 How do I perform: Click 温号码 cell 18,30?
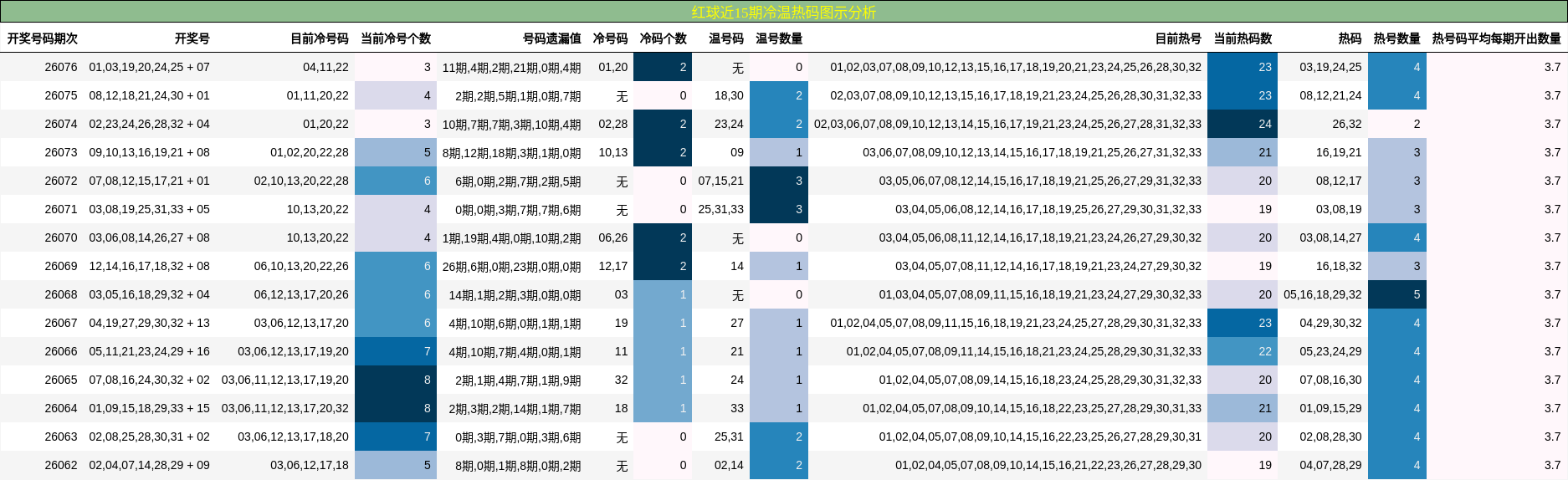729,95
